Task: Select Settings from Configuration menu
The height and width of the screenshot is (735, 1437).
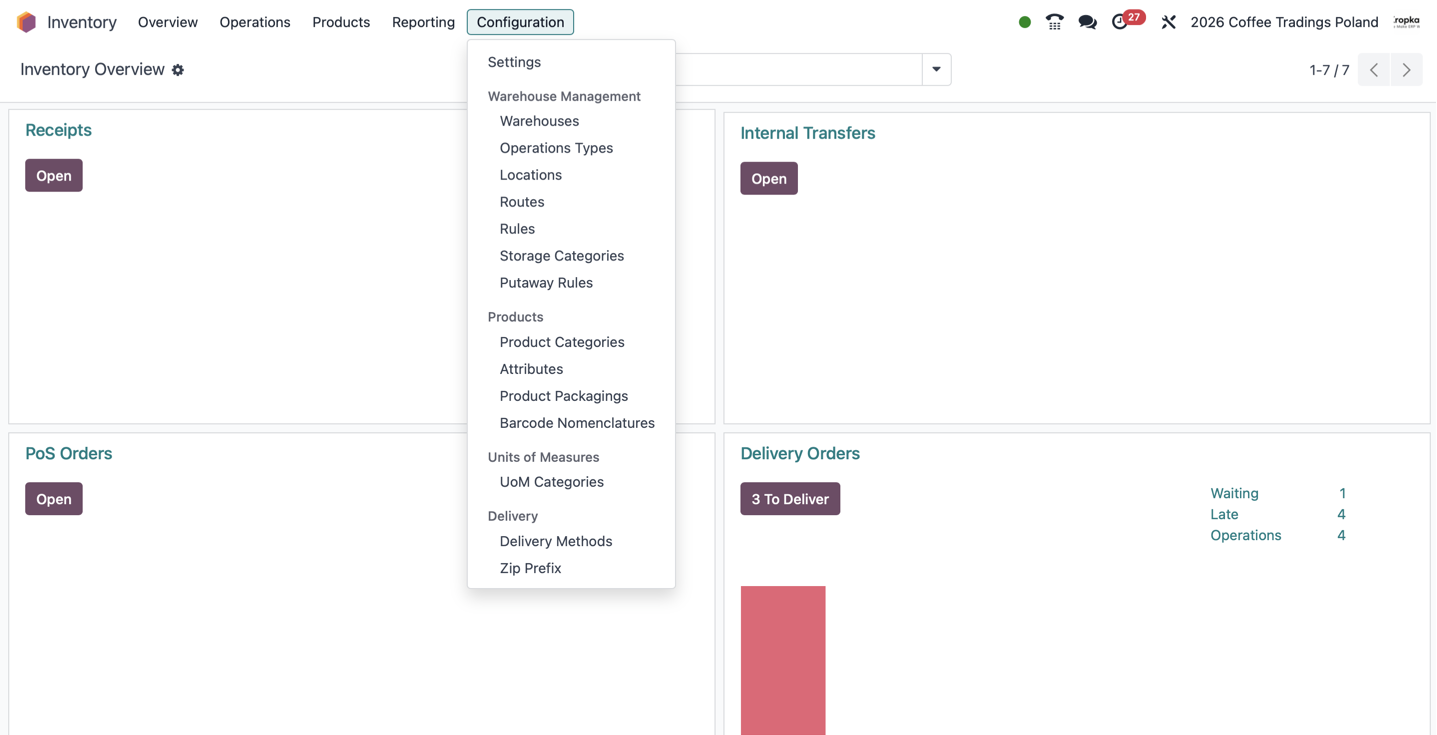Action: pos(571,62)
